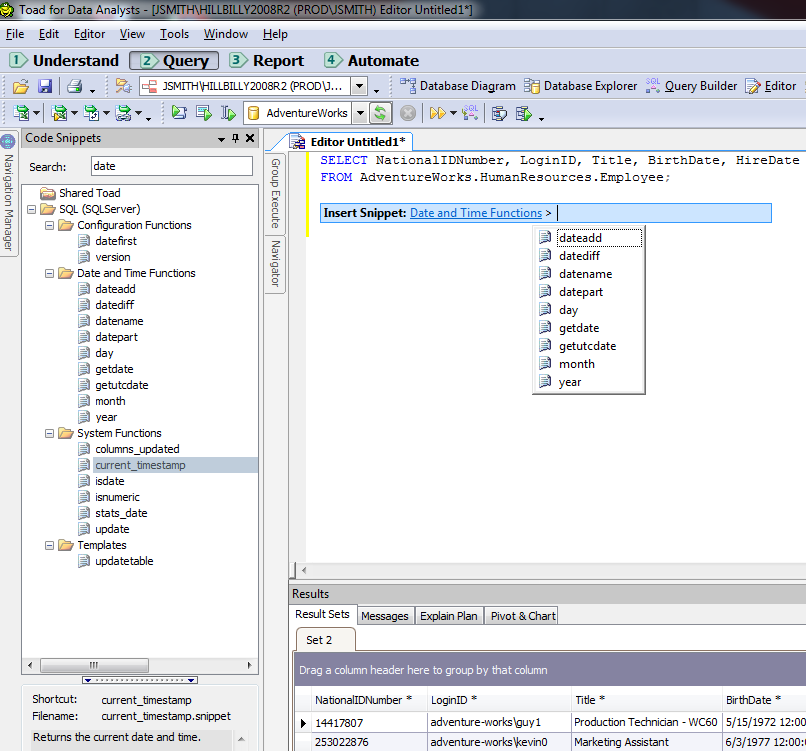This screenshot has height=751, width=806.
Task: Open Code Snippets panel options dropdown arrow
Action: [222, 139]
